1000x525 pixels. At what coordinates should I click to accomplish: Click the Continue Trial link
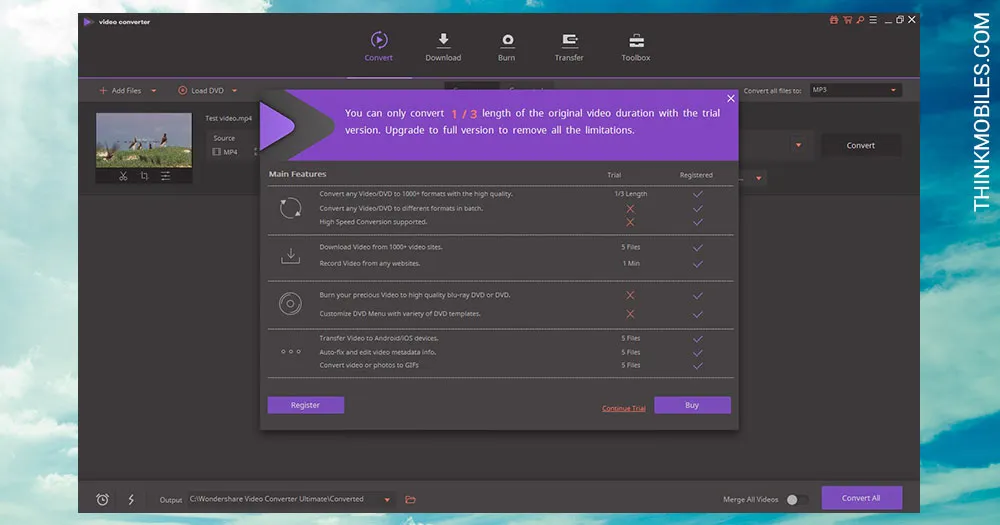624,408
